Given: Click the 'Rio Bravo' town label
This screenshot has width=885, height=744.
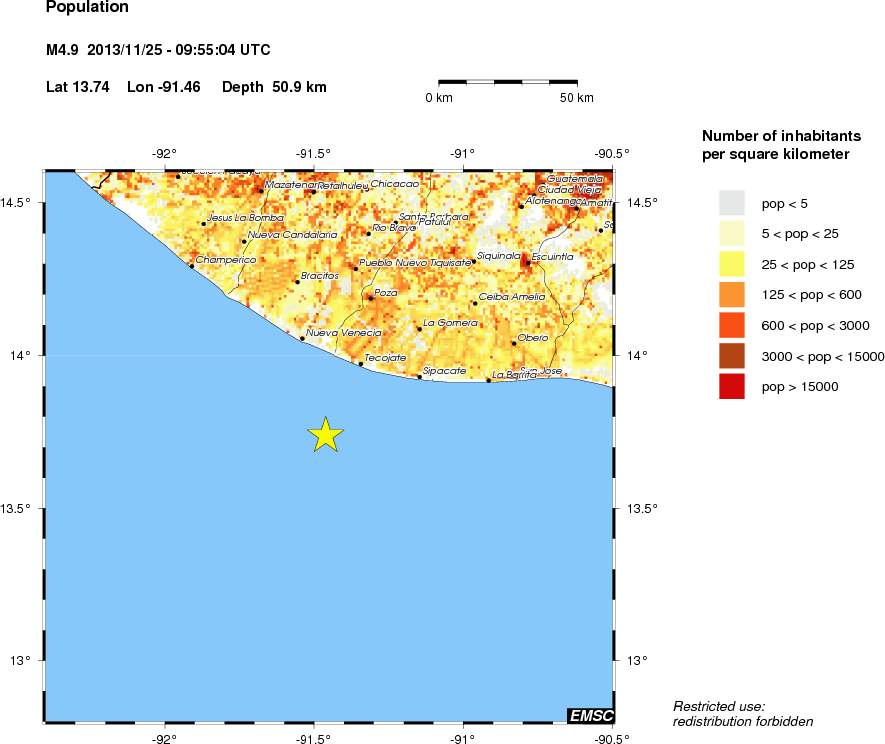Looking at the screenshot, I should (394, 228).
